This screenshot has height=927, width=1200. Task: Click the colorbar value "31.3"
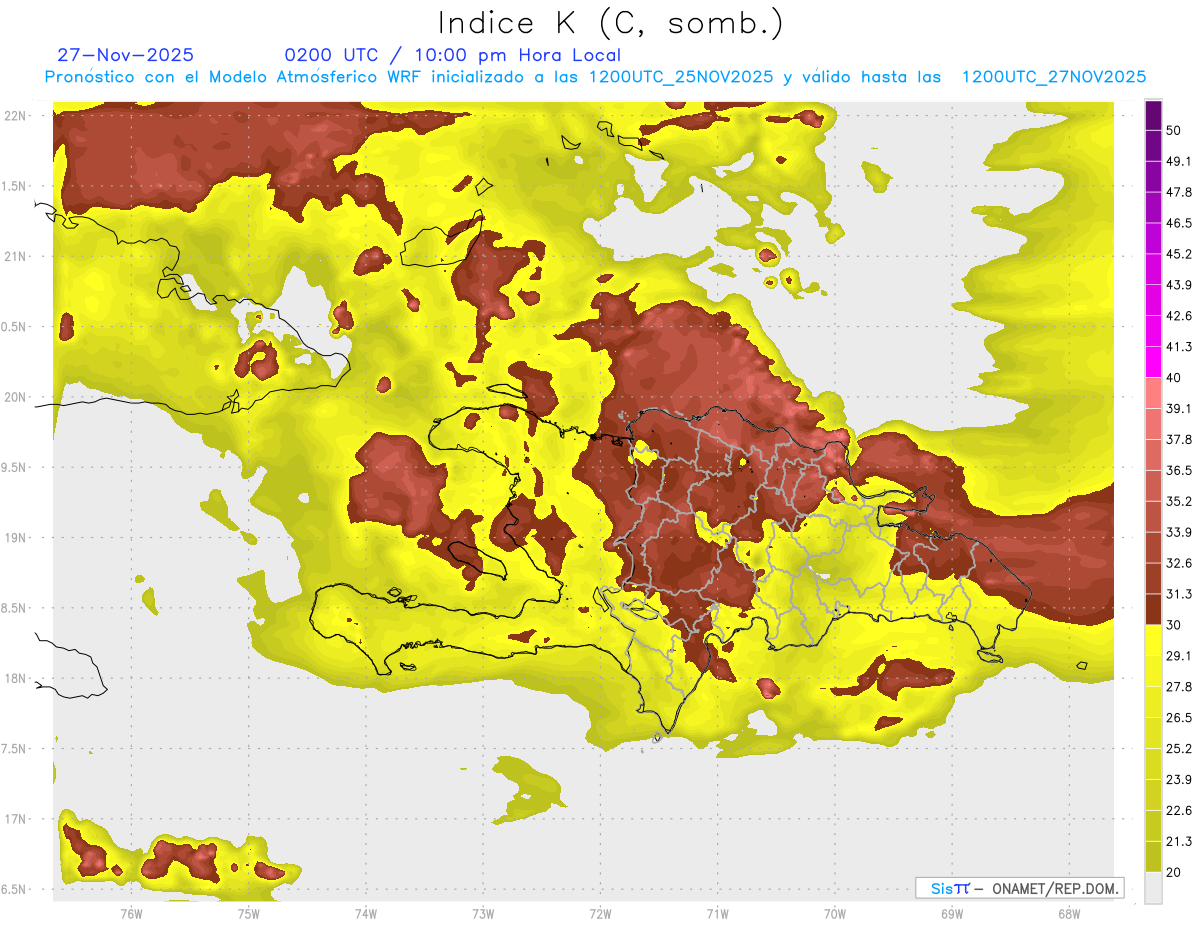[x=1179, y=594]
